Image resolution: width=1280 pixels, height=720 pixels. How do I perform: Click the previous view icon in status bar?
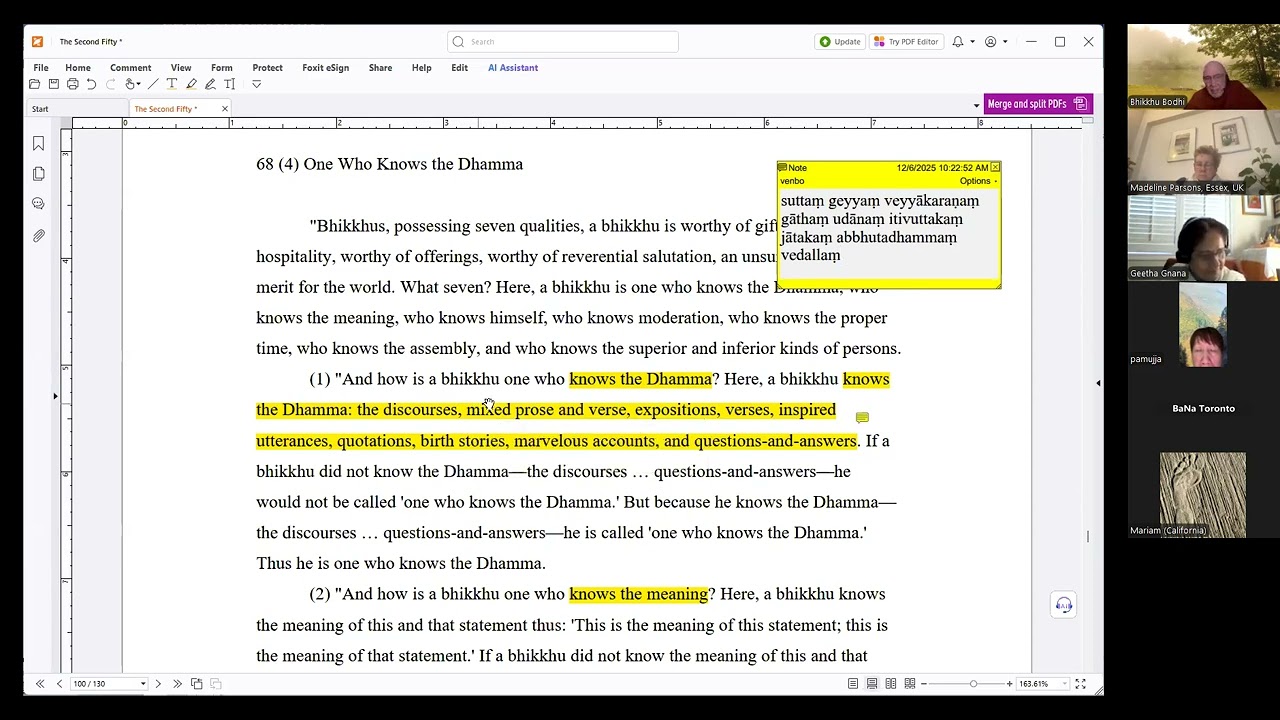pyautogui.click(x=197, y=684)
